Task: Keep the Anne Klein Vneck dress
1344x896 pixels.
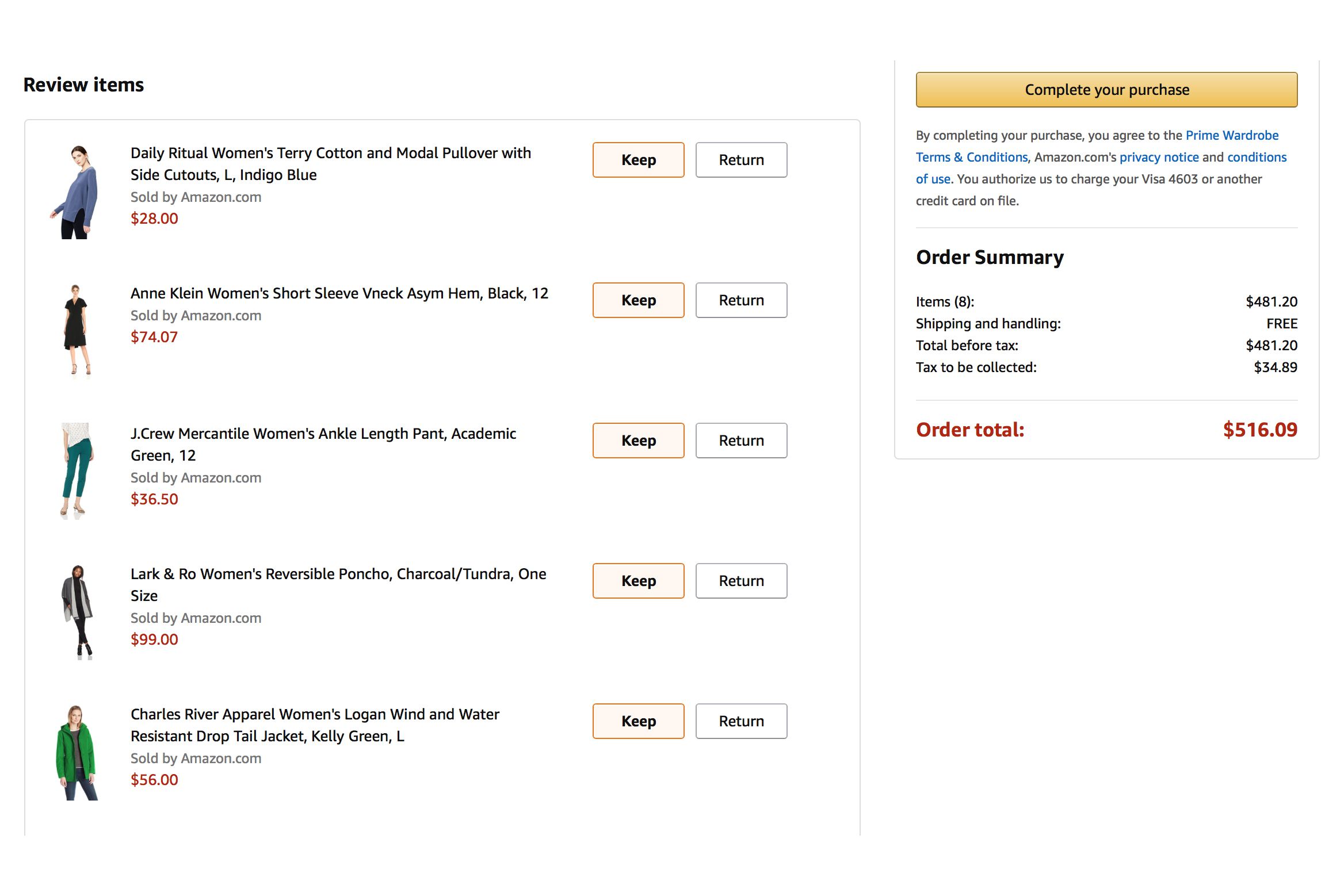Action: pos(638,300)
